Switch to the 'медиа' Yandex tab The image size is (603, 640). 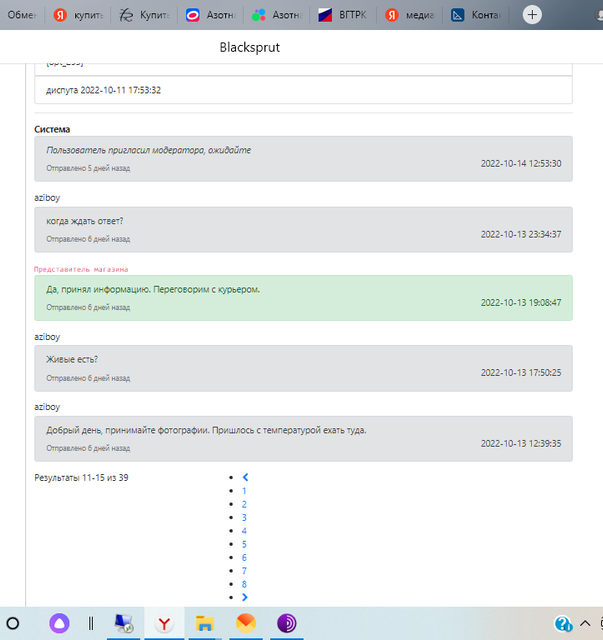coord(409,15)
